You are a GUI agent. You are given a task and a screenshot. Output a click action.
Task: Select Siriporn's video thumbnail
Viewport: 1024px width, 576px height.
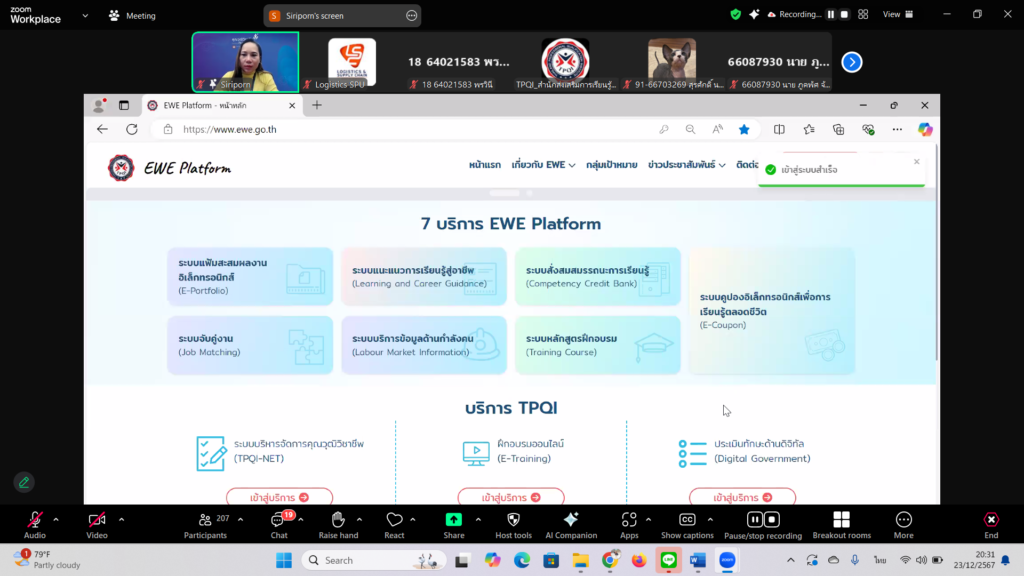(246, 62)
